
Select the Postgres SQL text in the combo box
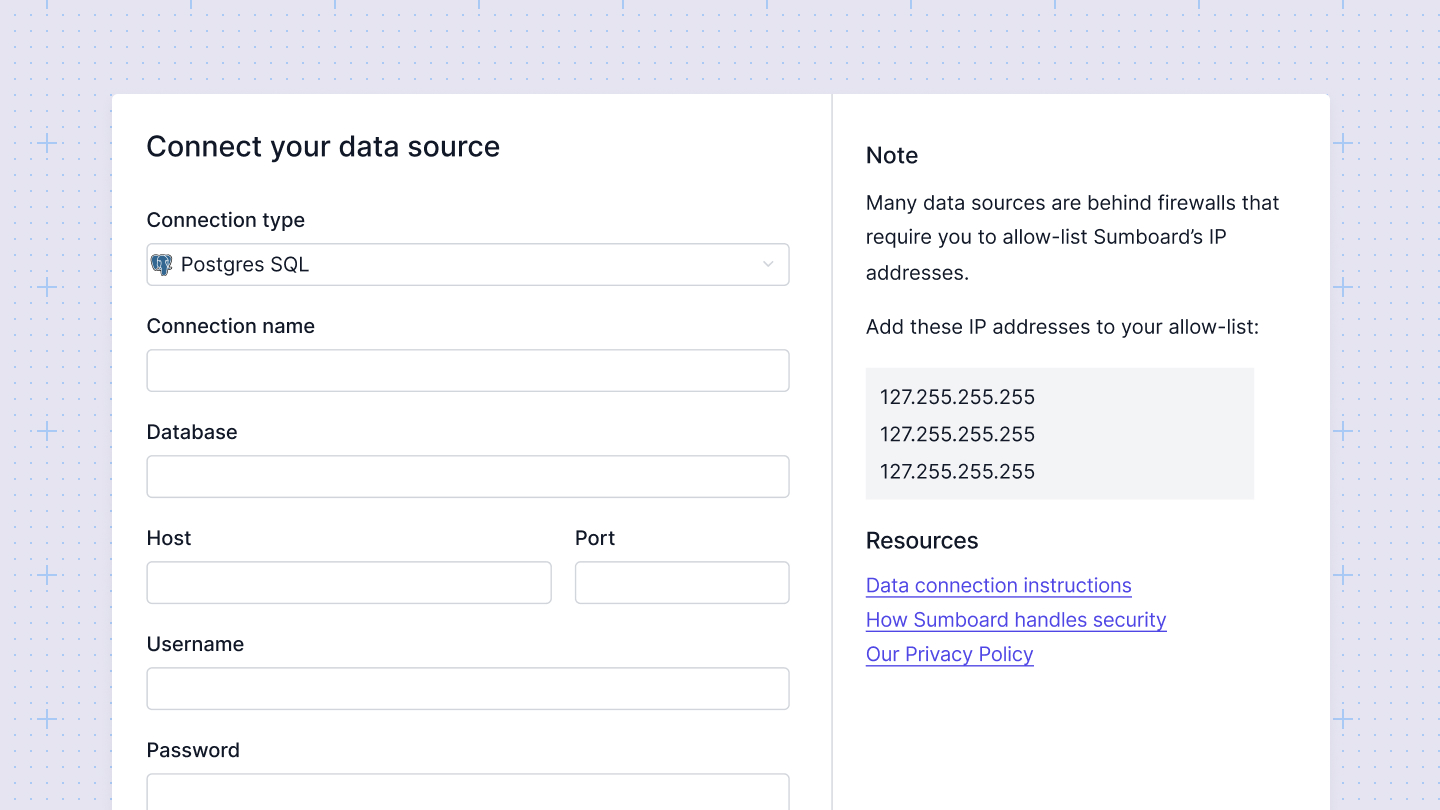pyautogui.click(x=245, y=265)
